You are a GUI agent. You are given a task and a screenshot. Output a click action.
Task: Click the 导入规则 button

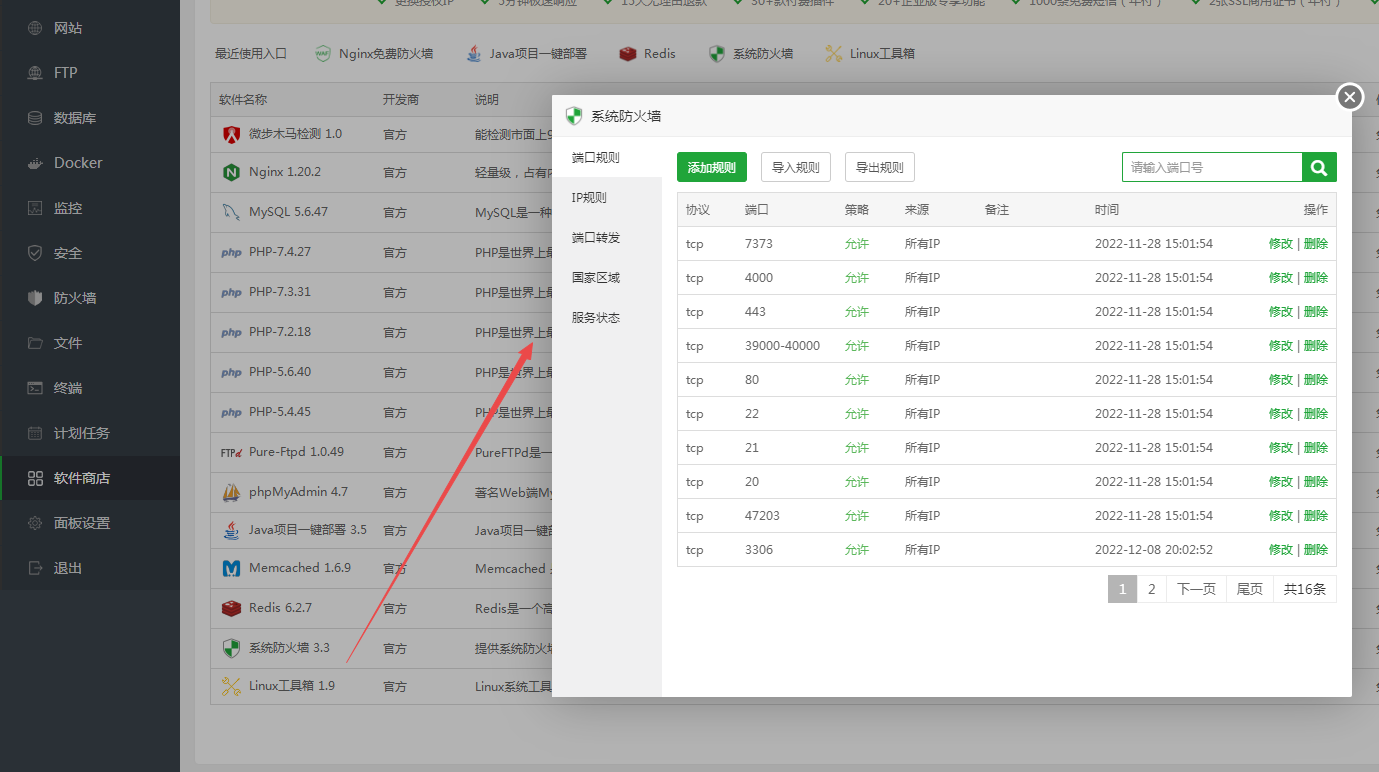(x=796, y=167)
